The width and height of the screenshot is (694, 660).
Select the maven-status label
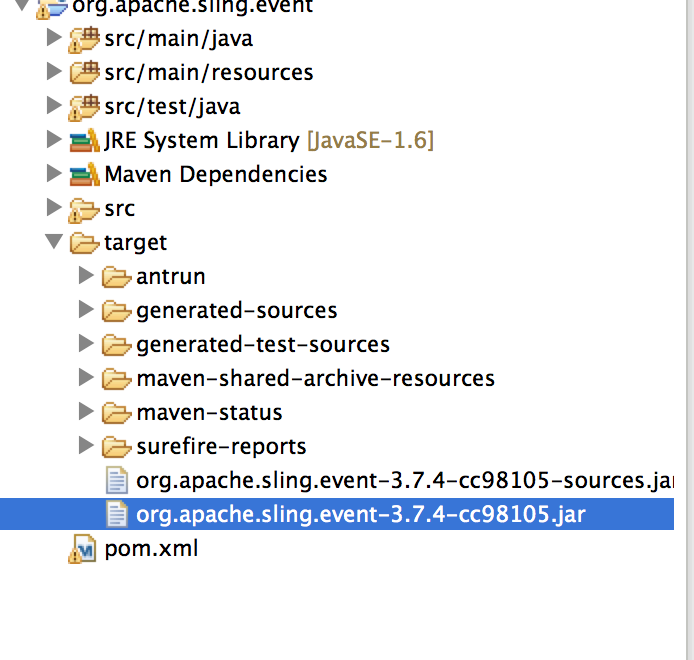tap(209, 413)
